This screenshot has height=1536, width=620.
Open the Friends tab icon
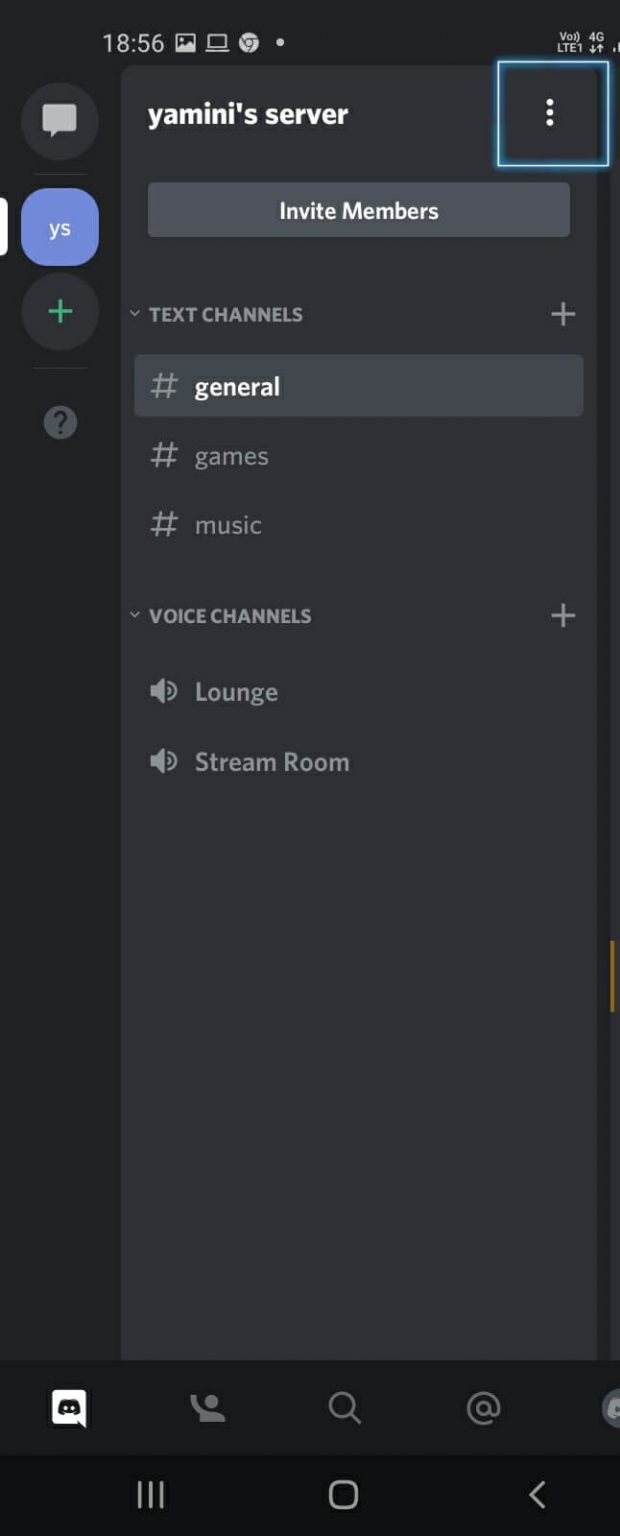(x=207, y=1408)
